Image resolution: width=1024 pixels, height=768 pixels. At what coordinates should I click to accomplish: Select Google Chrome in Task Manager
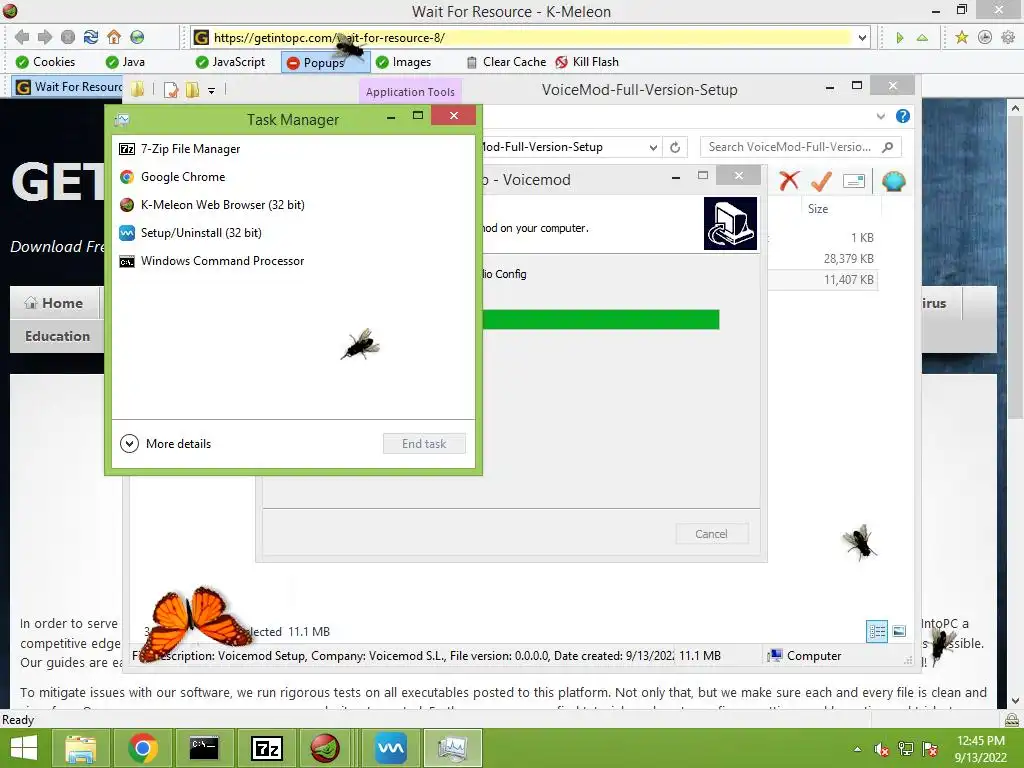coord(293,177)
